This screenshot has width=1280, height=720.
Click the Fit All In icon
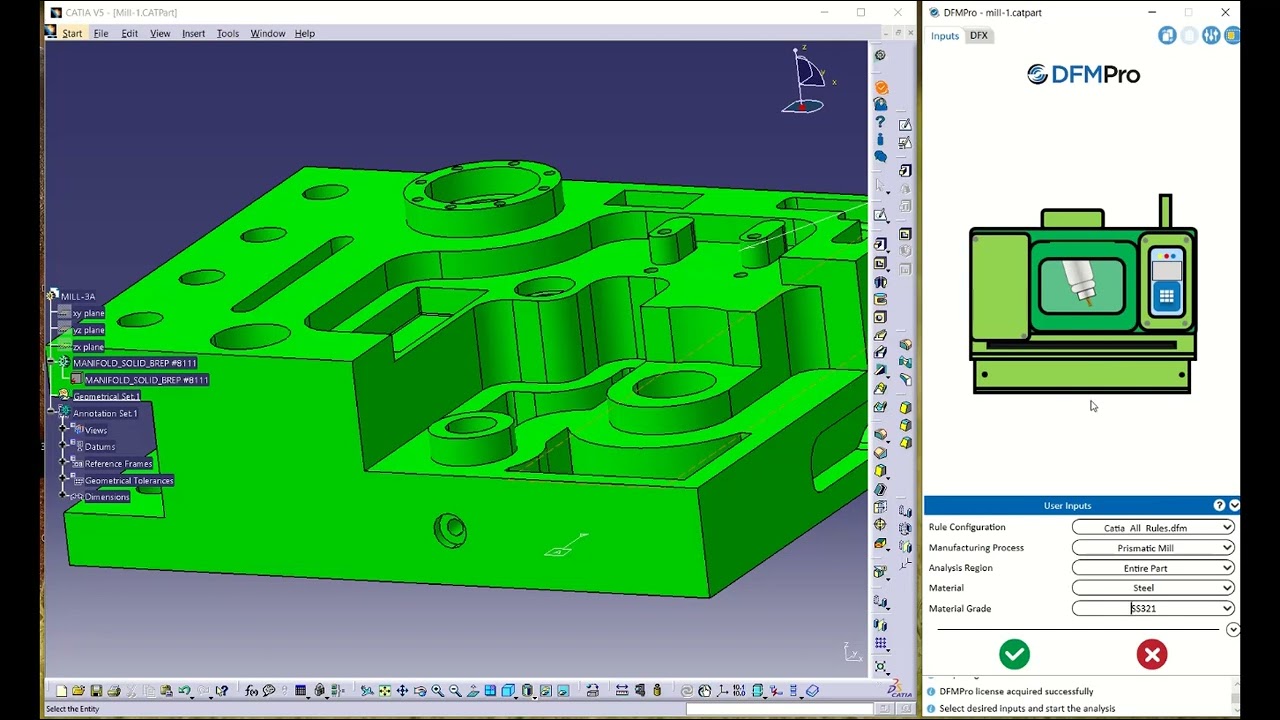385,690
